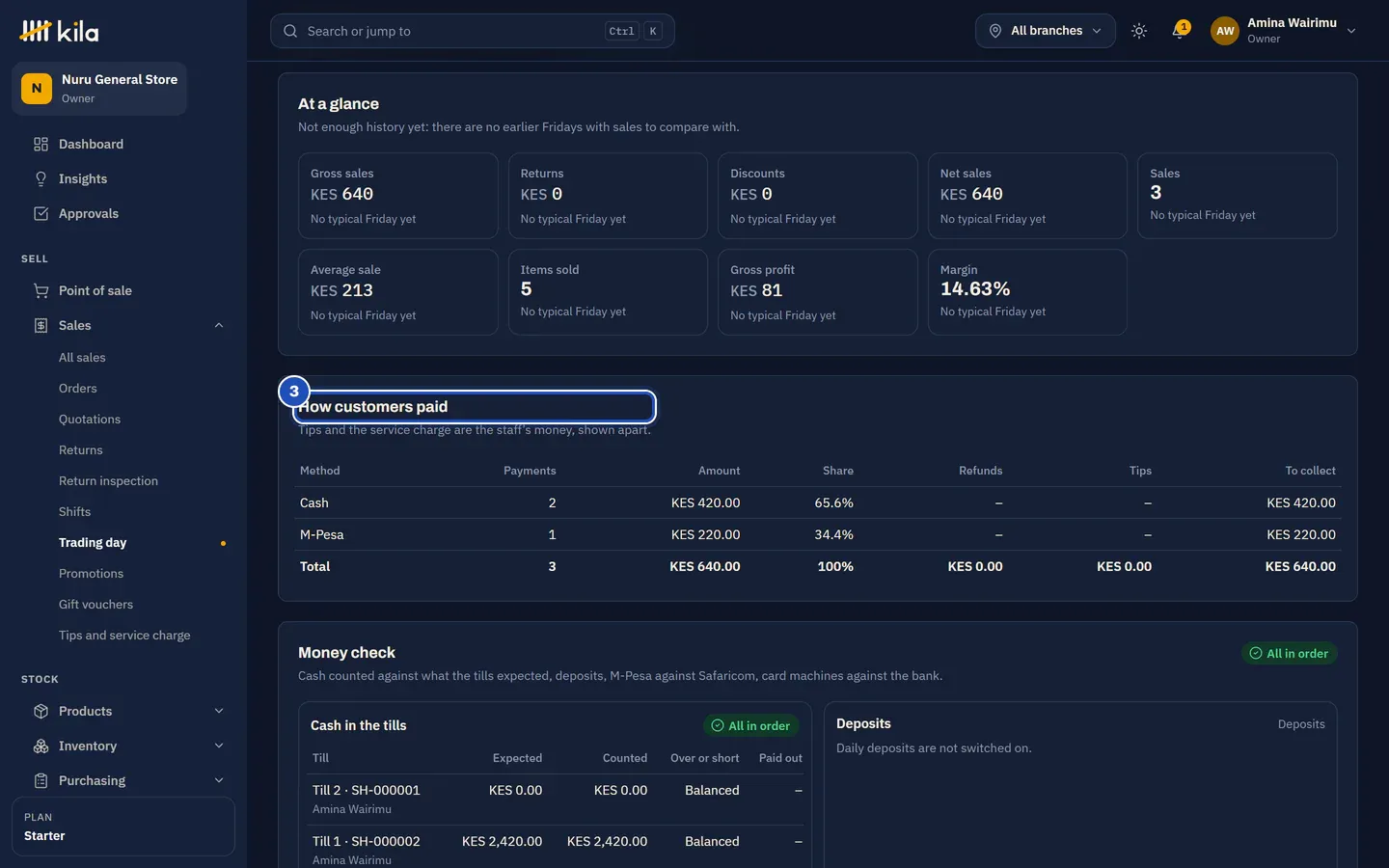1389x868 pixels.
Task: Expand the Purchasing submenu chevron
Action: click(219, 781)
